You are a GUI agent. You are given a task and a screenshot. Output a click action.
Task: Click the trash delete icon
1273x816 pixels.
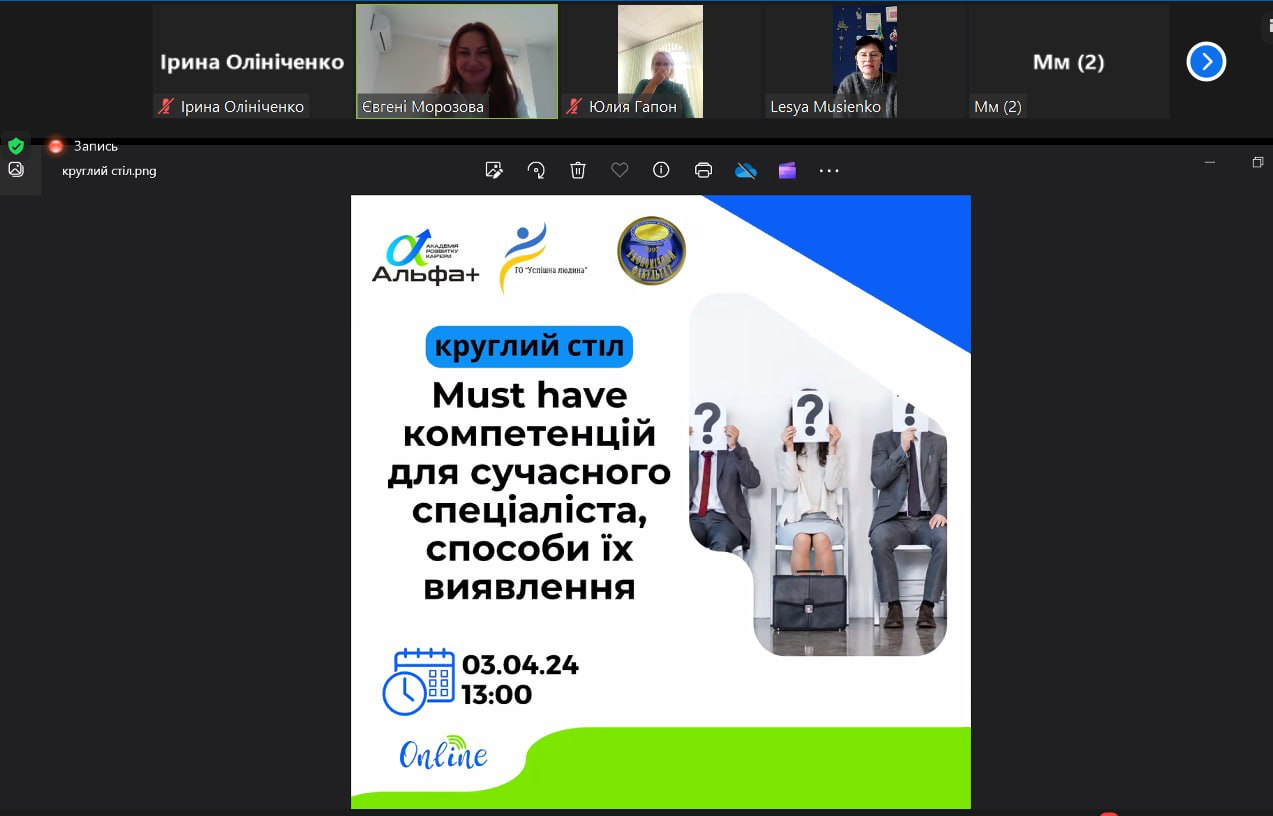(578, 170)
